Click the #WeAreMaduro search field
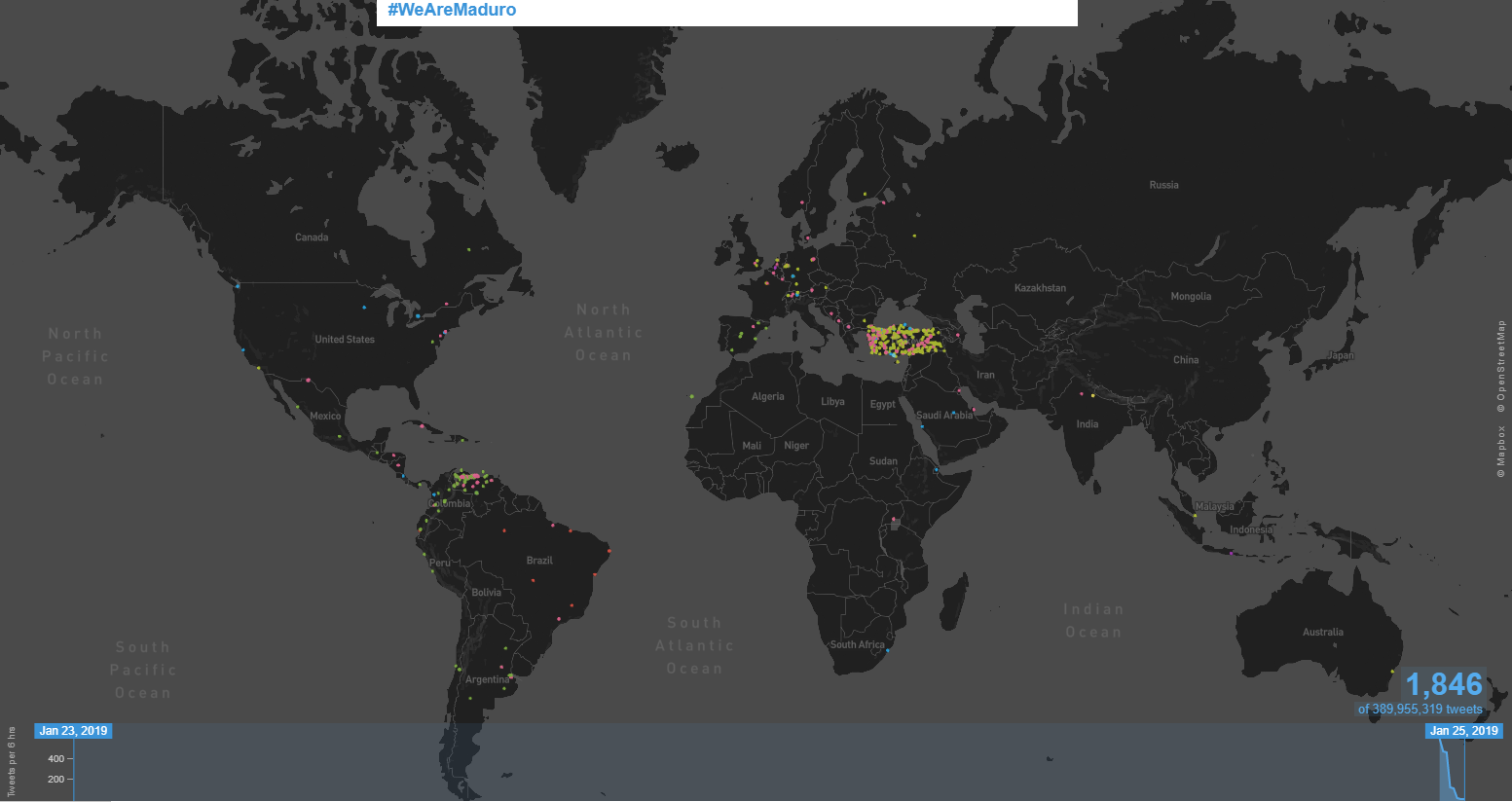1512x802 pixels. (725, 12)
